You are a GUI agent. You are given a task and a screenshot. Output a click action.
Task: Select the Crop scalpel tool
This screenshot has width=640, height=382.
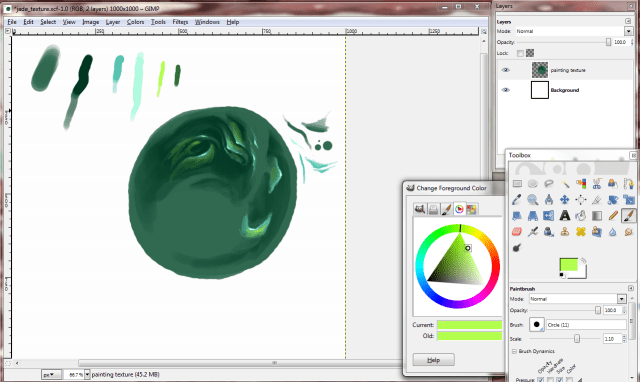(x=597, y=200)
